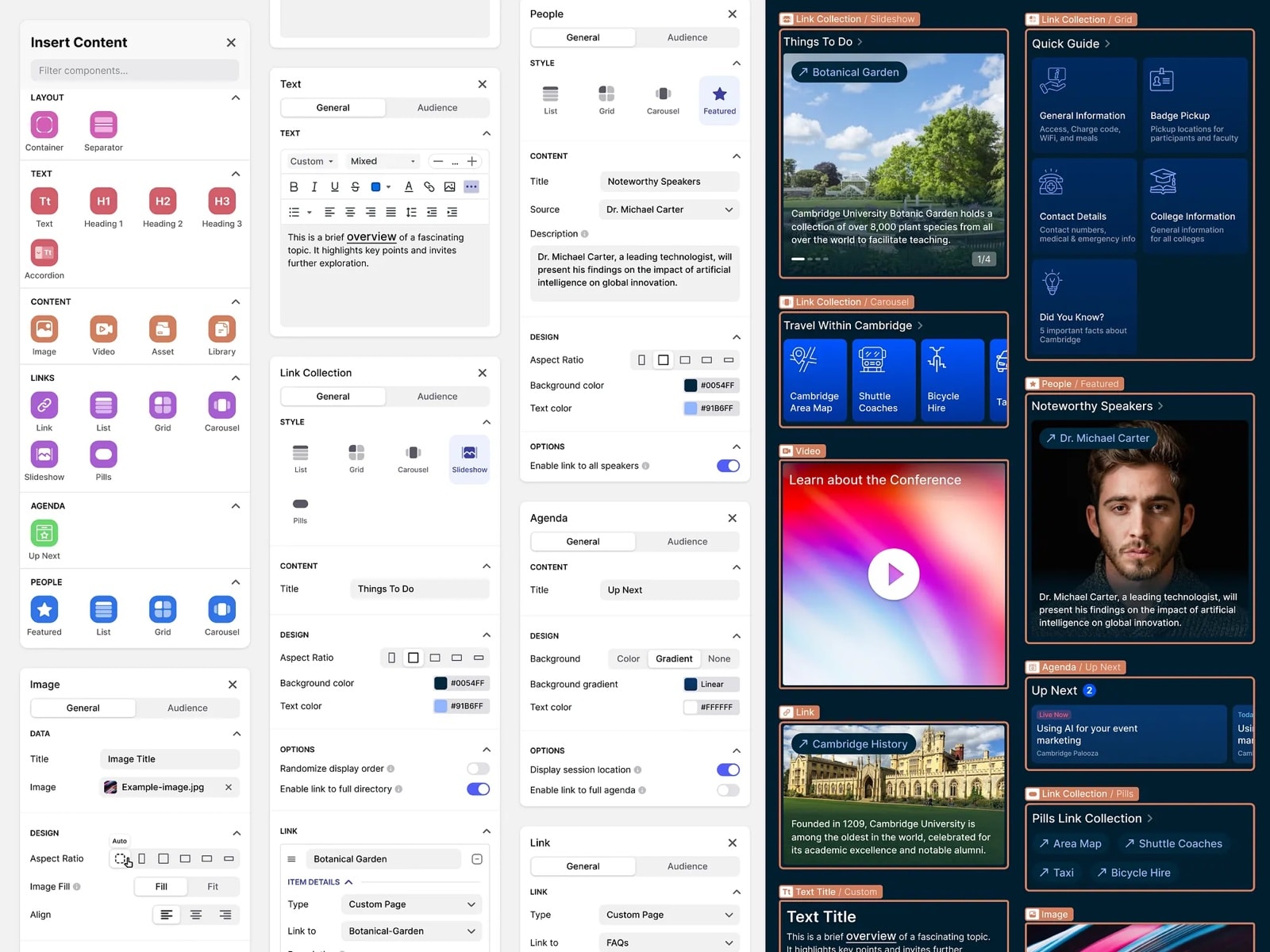This screenshot has width=1270, height=952.
Task: Play the Learn about the Conference video
Action: [x=894, y=574]
